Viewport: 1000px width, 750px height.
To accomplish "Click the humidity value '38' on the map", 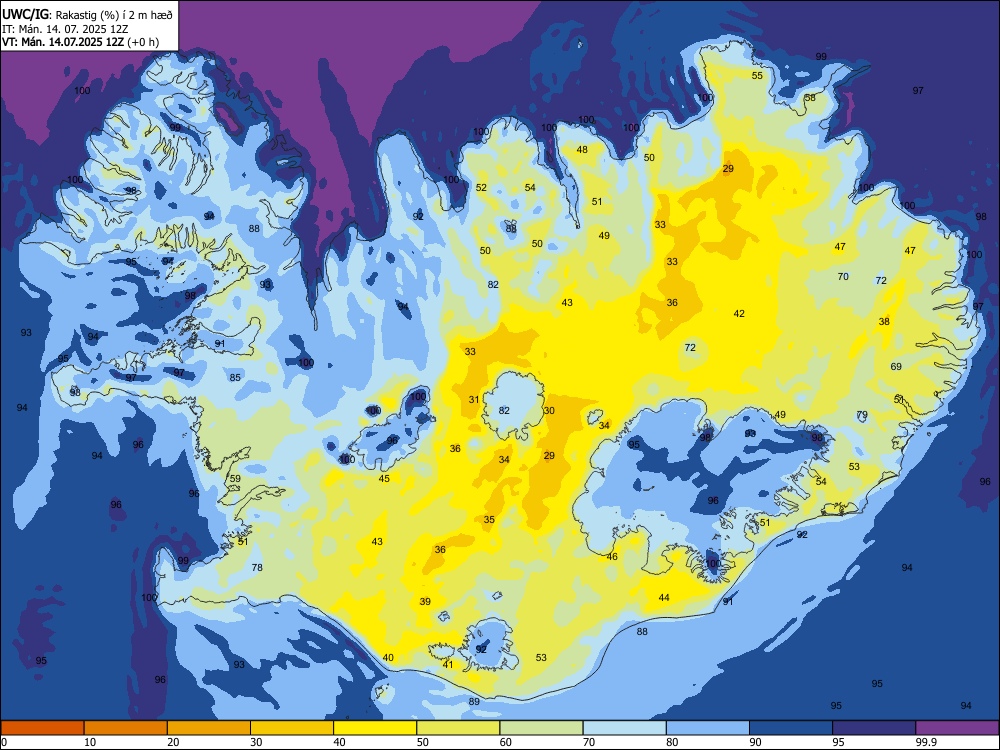I will click(884, 321).
